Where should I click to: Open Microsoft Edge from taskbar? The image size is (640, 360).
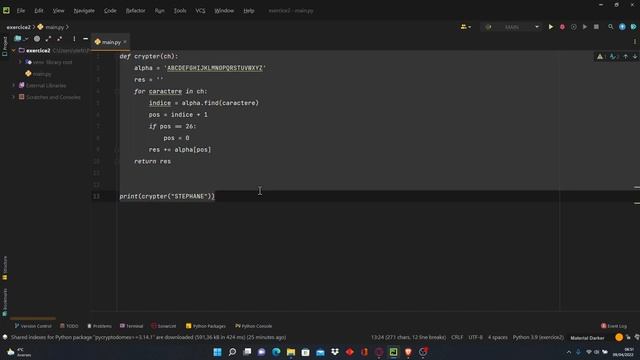coord(276,352)
